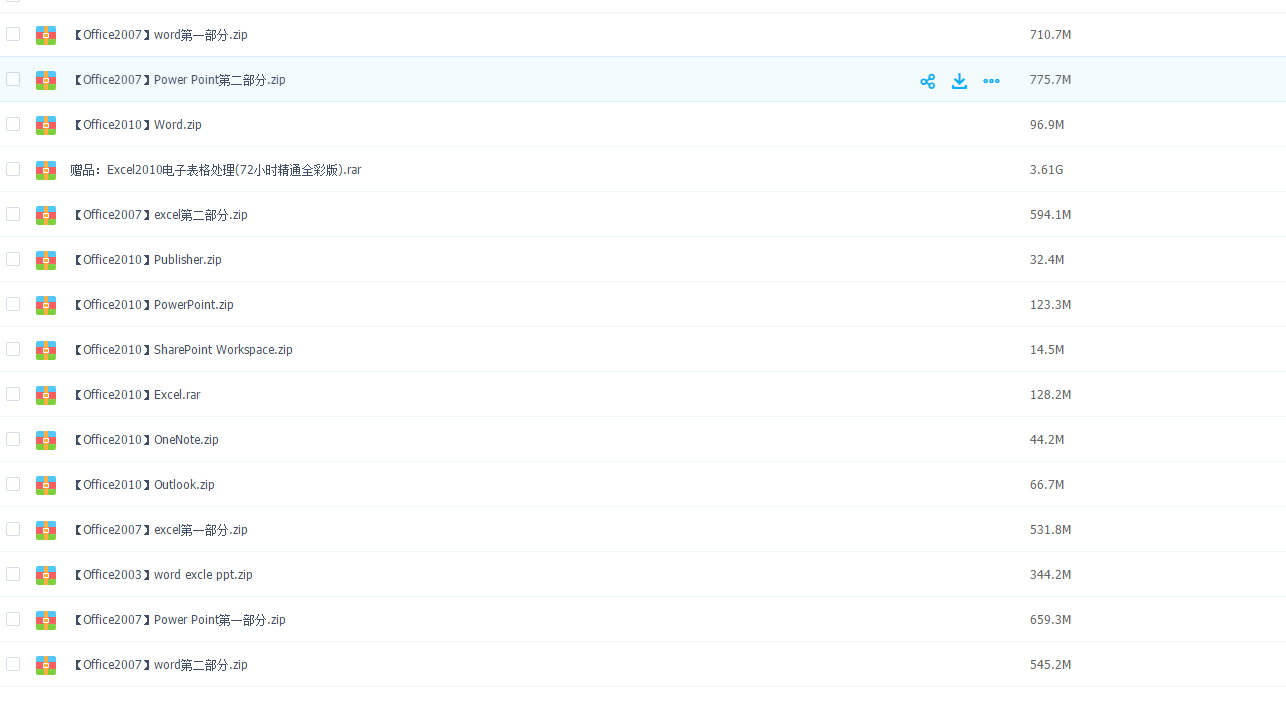Image resolution: width=1286 pixels, height=713 pixels.
Task: Download the Power Point第二部分.zip file
Action: click(959, 81)
